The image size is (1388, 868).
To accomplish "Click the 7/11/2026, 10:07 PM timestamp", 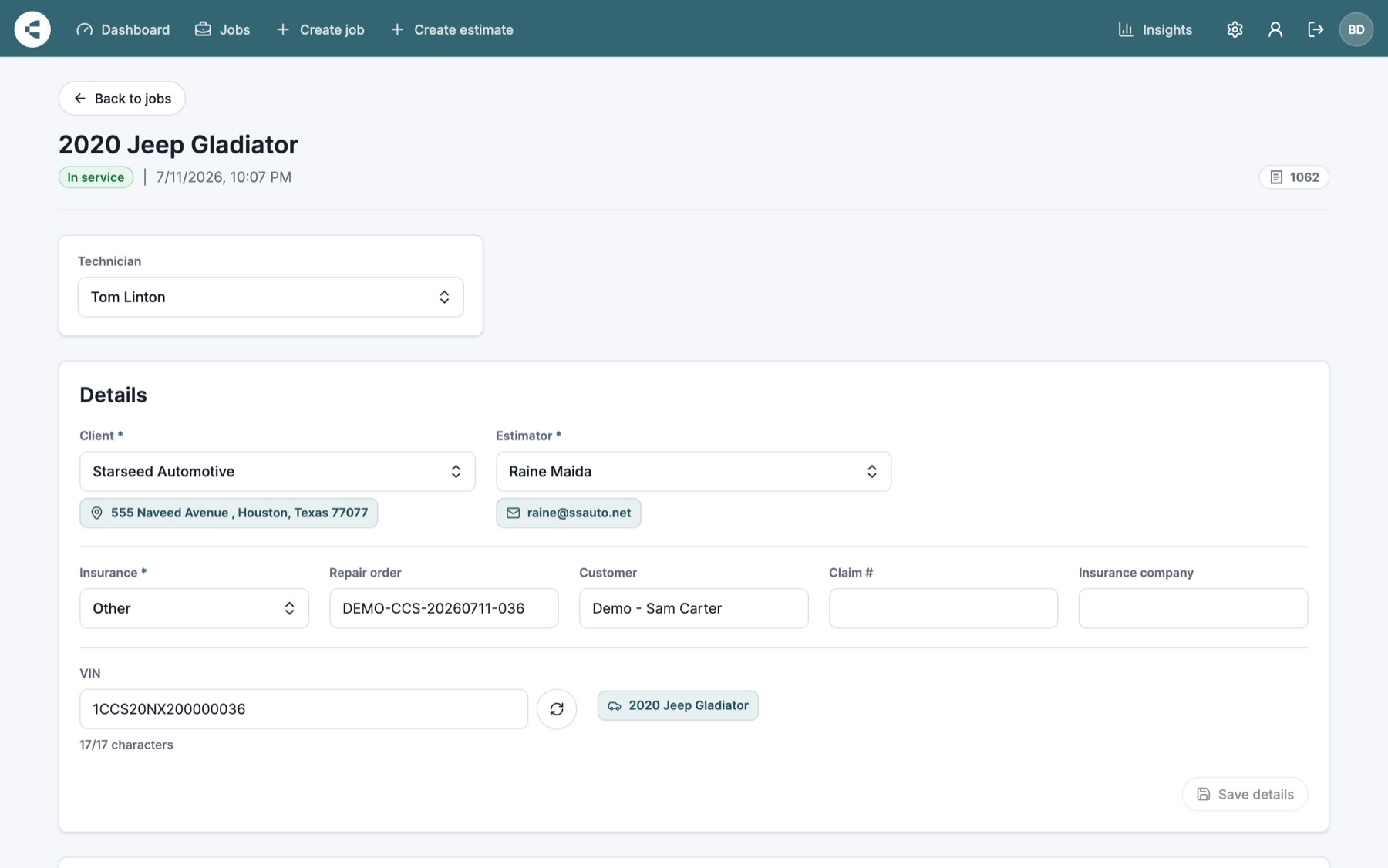I will pos(224,177).
